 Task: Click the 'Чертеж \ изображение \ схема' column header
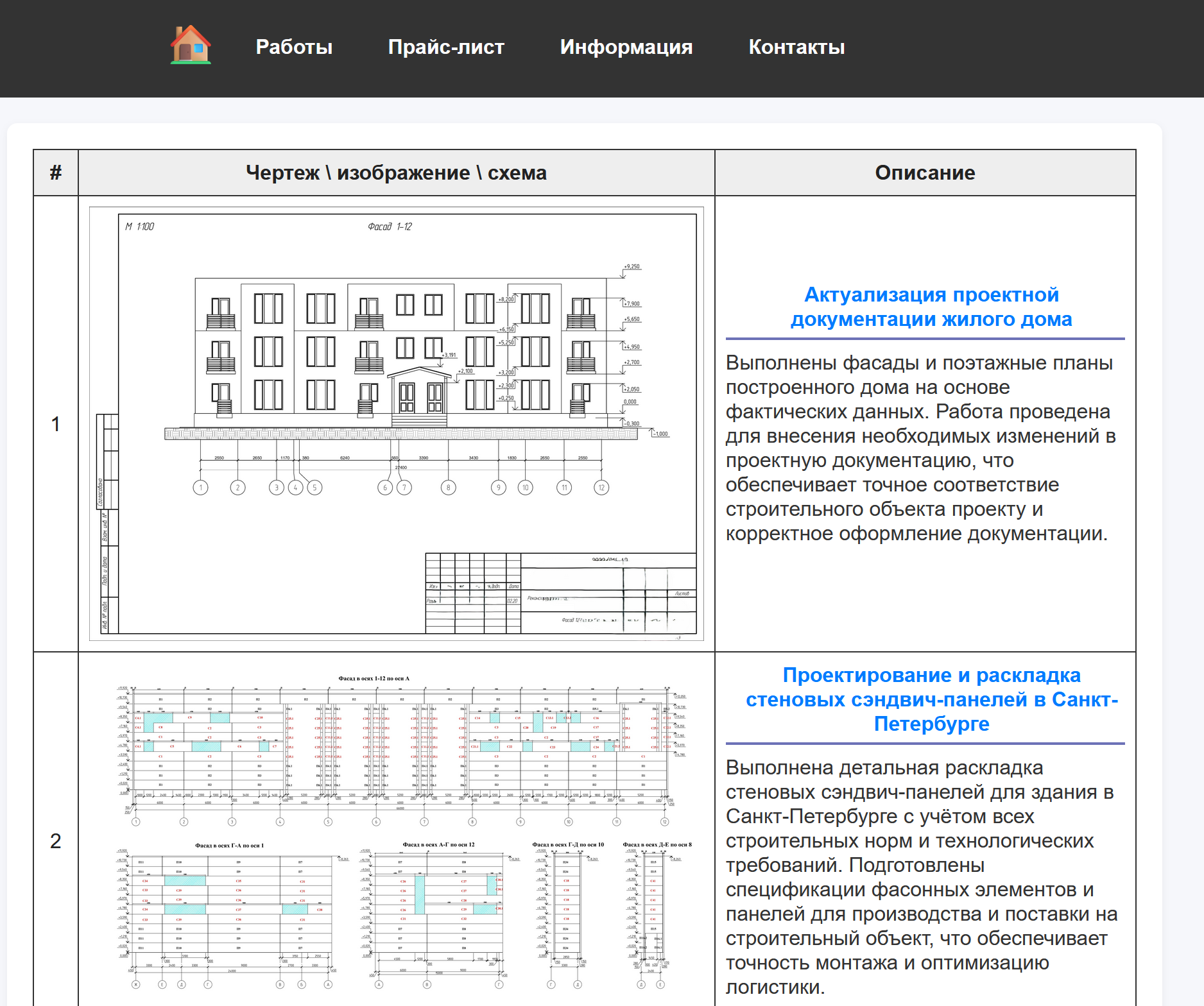pyautogui.click(x=397, y=172)
